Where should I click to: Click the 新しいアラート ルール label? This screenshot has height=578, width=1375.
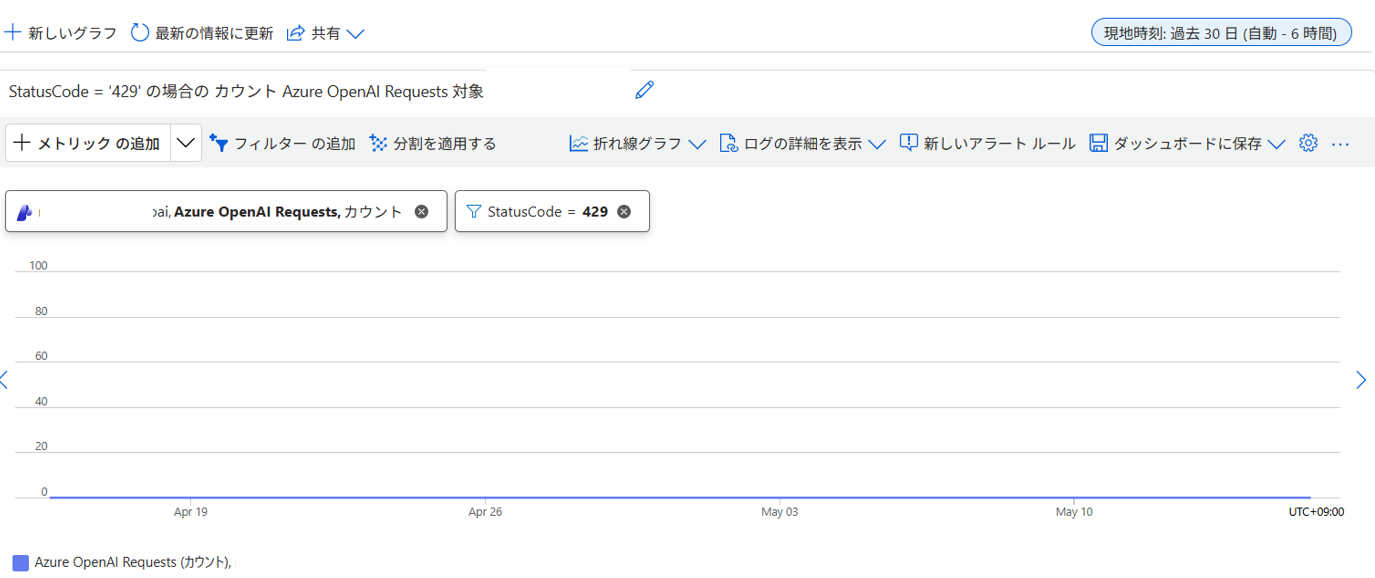tap(999, 144)
